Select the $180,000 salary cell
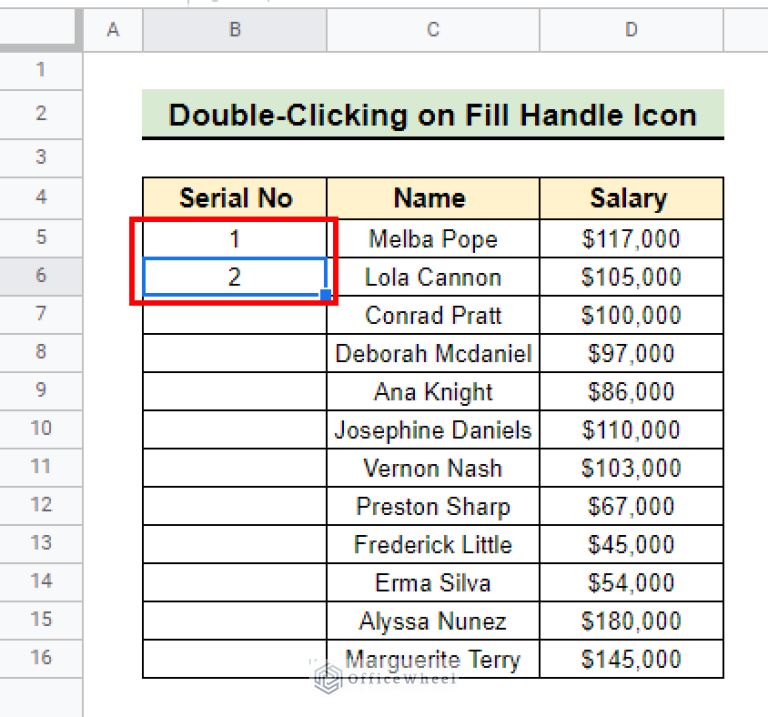Viewport: 768px width, 717px height. click(631, 621)
